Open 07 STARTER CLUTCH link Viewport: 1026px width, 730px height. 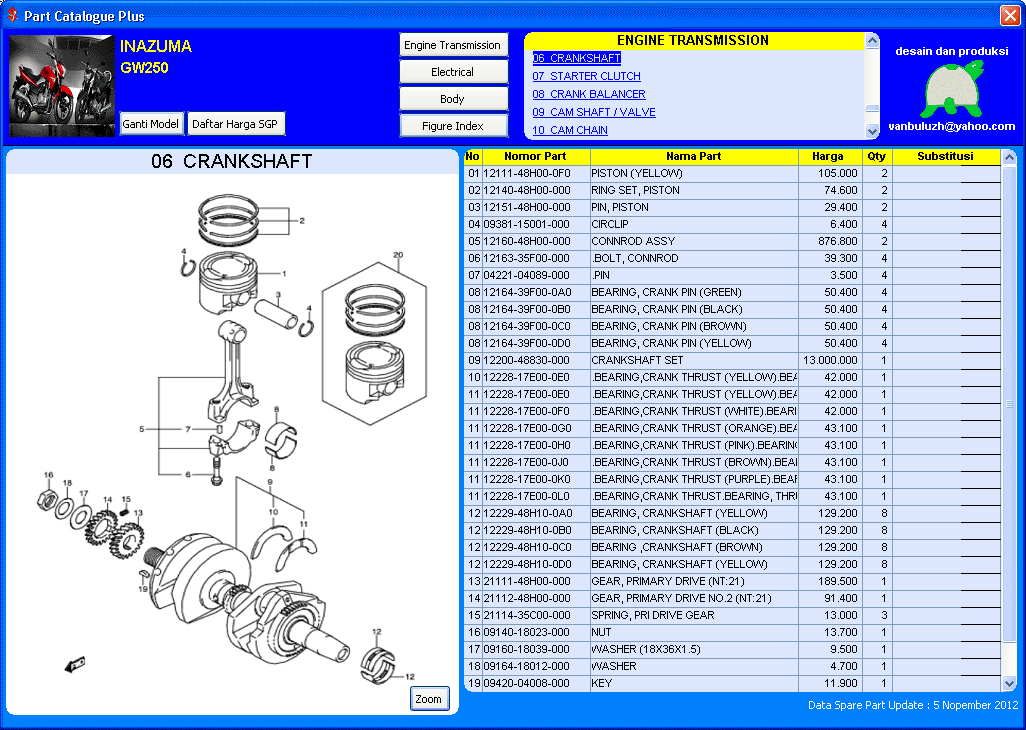[x=586, y=76]
